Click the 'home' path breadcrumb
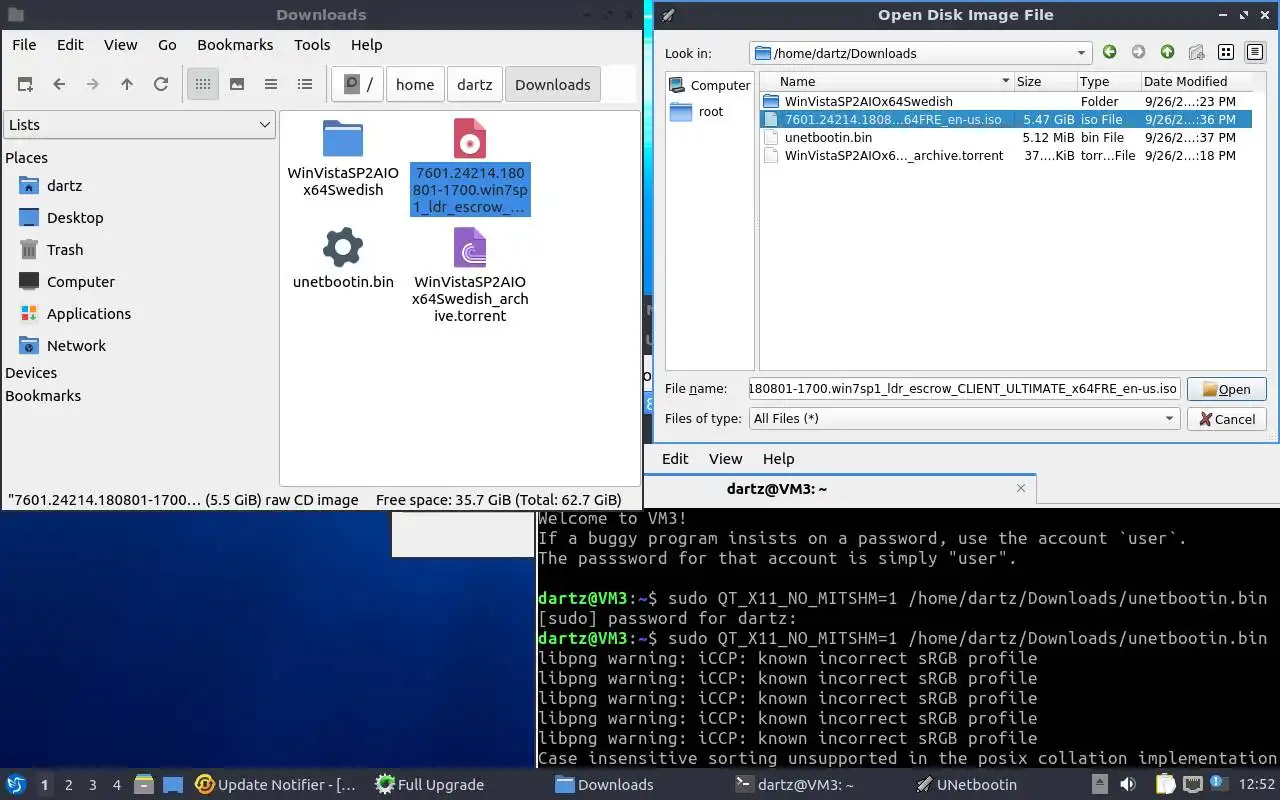Image resolution: width=1280 pixels, height=800 pixels. [x=415, y=85]
